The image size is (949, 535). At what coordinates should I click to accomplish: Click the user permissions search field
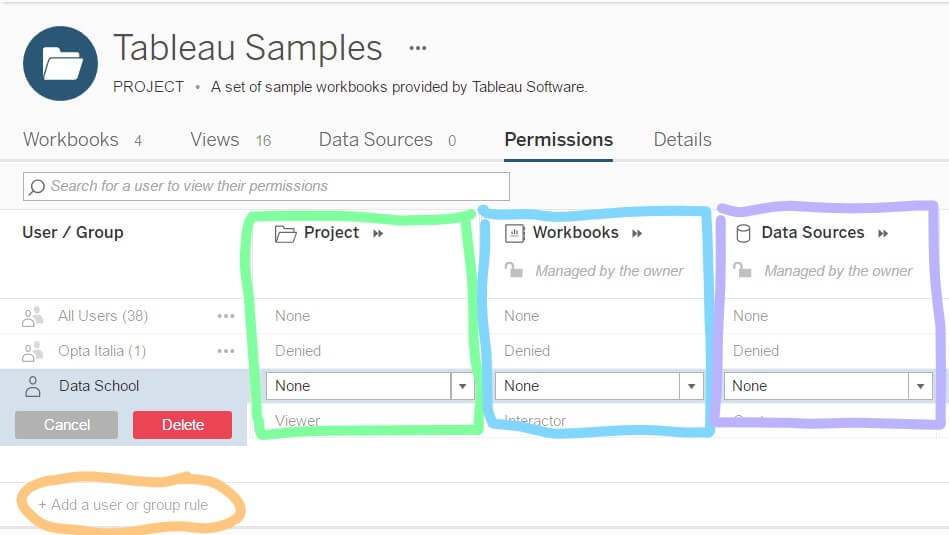[x=266, y=186]
